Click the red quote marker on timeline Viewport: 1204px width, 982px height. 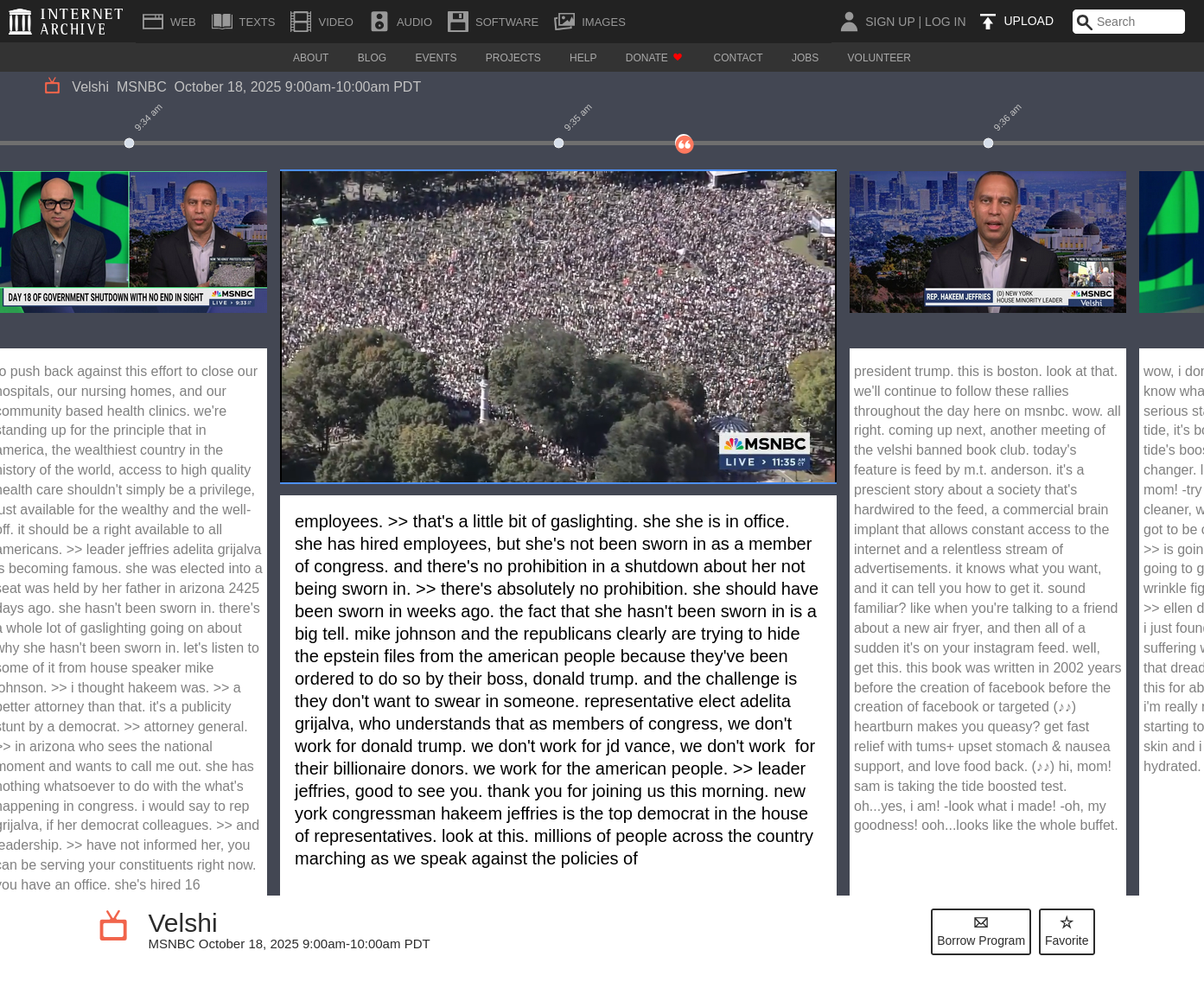point(684,144)
